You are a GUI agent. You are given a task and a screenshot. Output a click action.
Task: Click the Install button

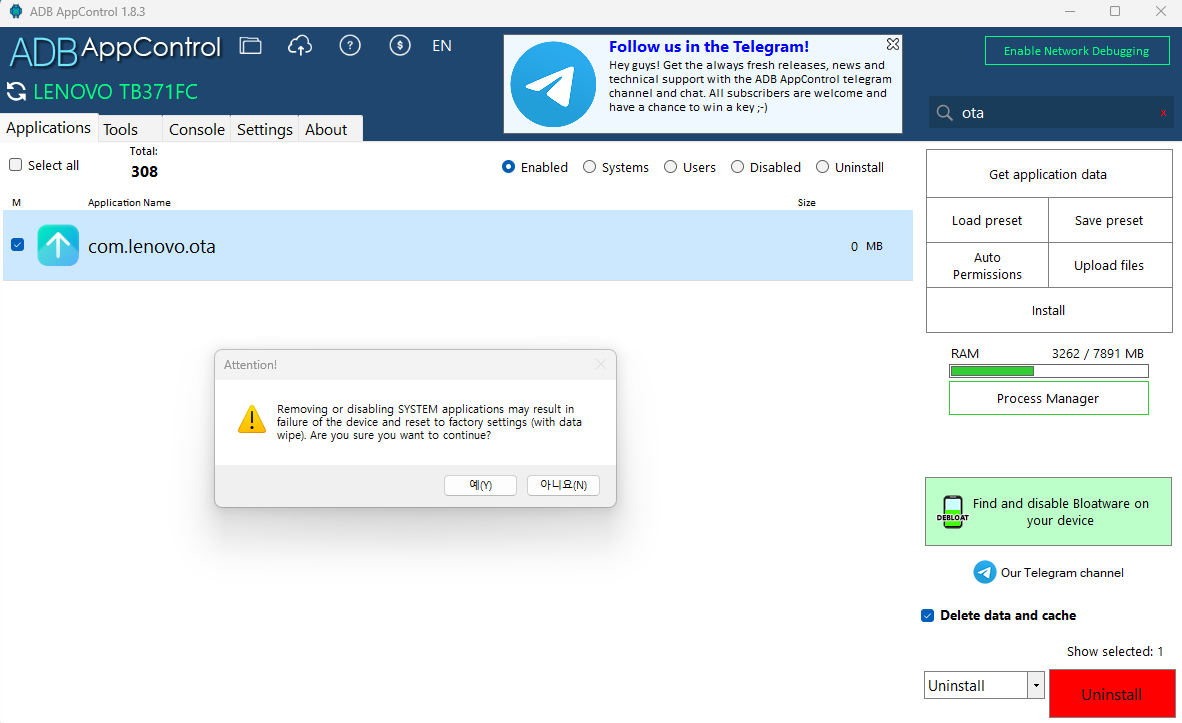pos(1048,310)
